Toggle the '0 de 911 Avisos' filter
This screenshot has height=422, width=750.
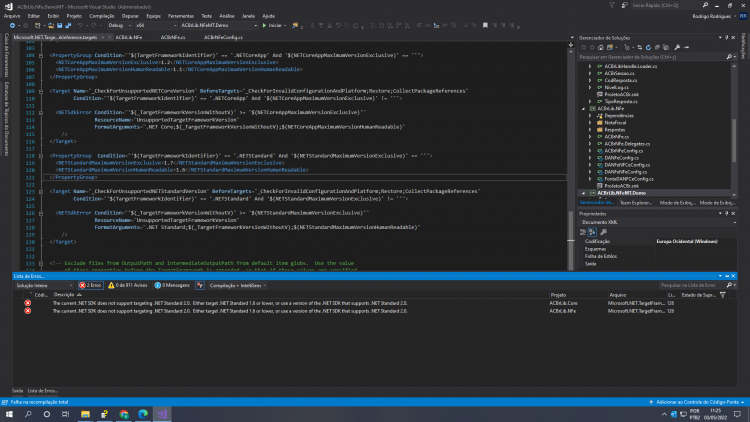[x=128, y=285]
